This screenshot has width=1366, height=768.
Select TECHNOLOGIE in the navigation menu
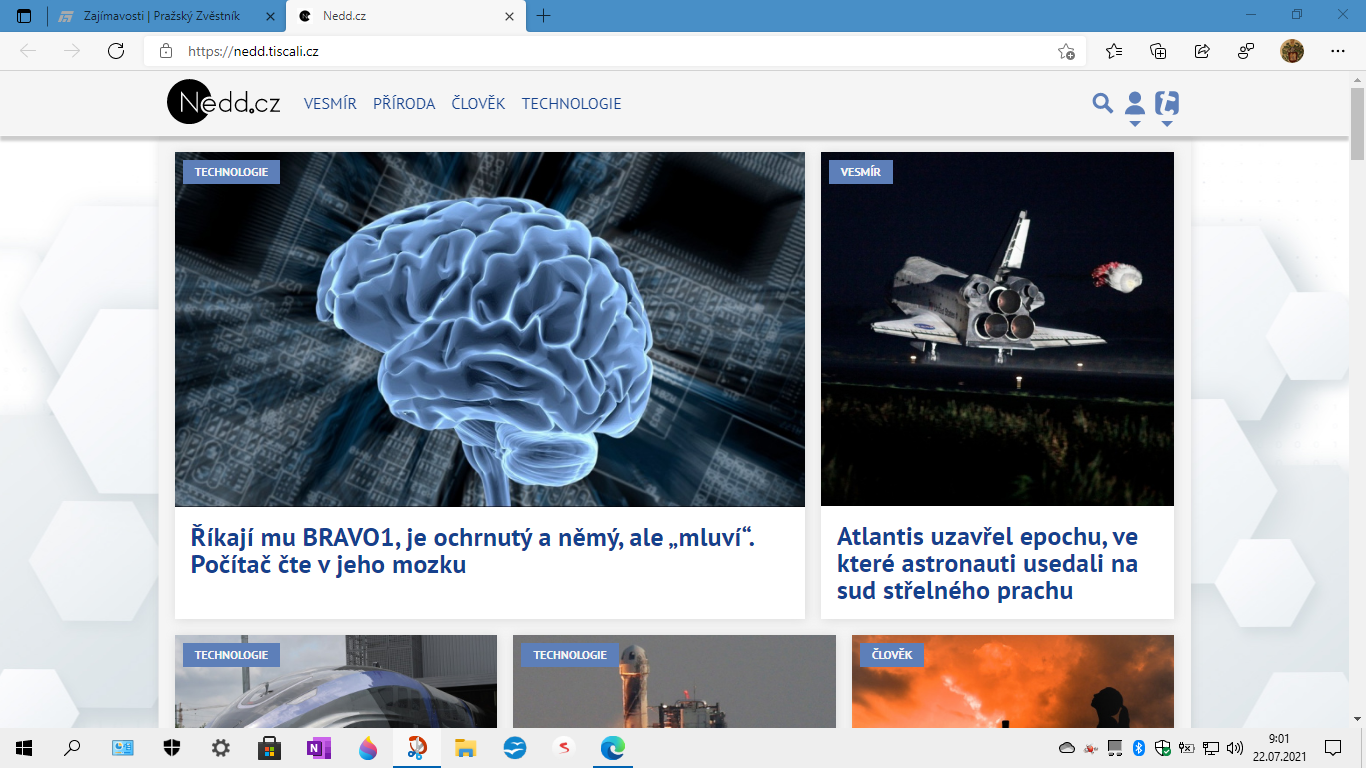pos(571,103)
